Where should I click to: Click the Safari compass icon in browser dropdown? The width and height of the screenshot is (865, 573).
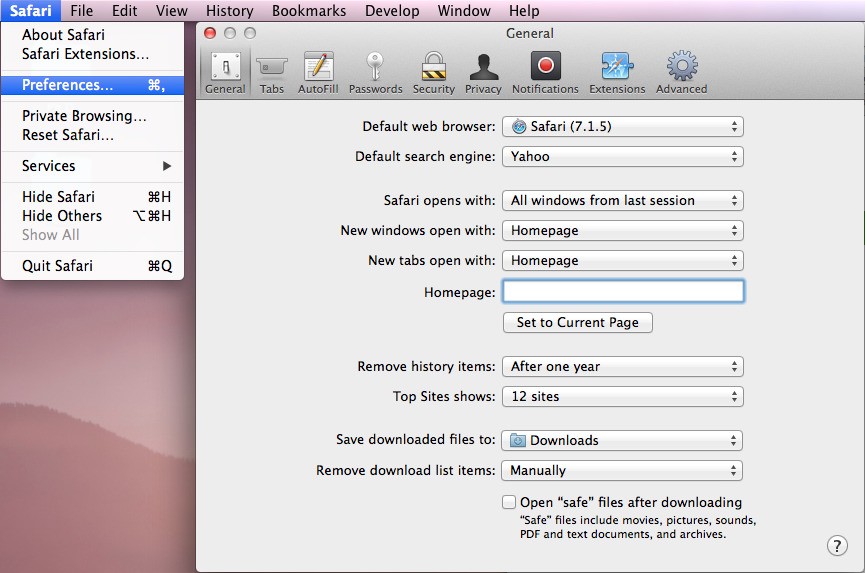click(519, 126)
